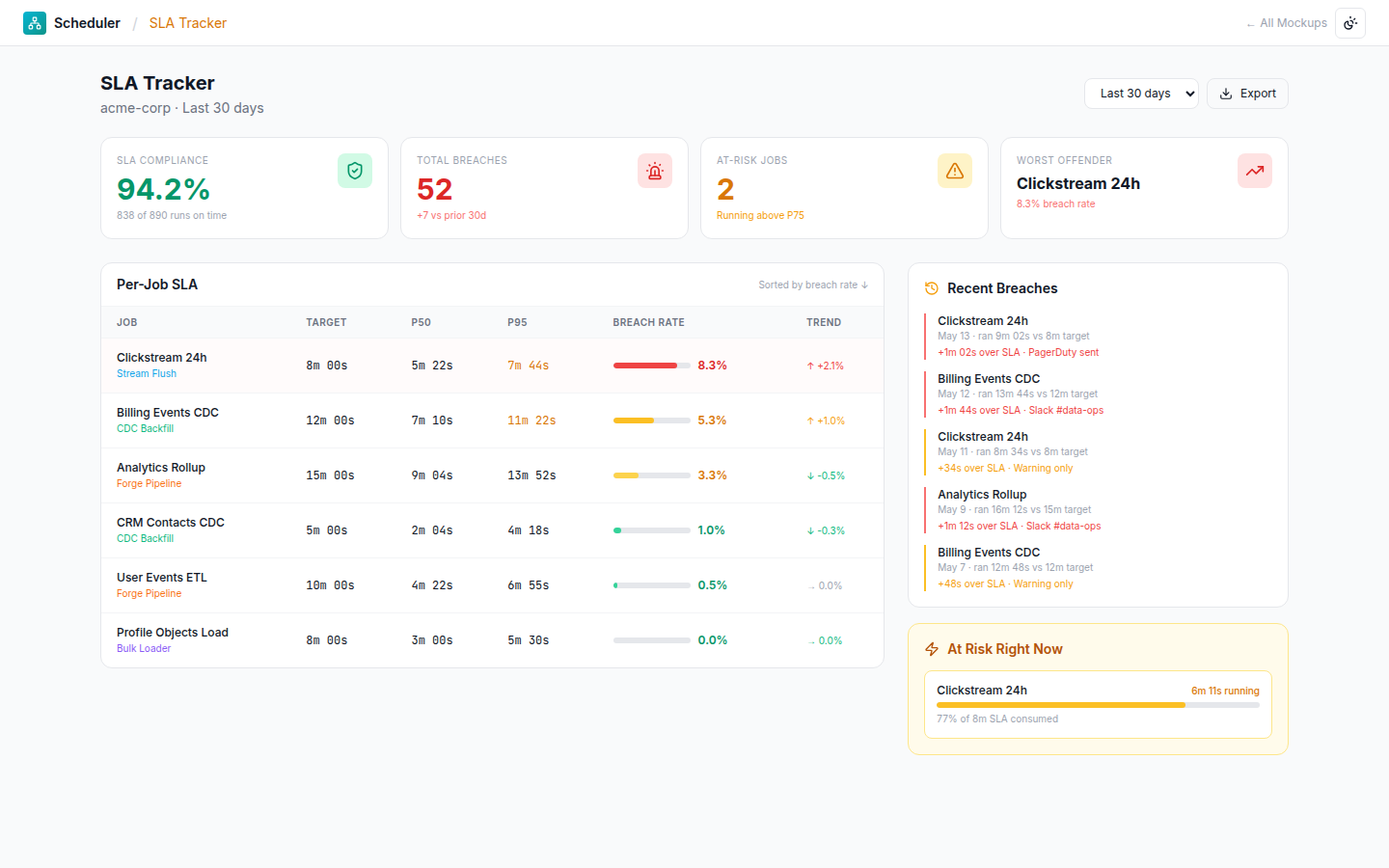Image resolution: width=1389 pixels, height=868 pixels.
Task: Open the Analytics Rollup job row
Action: point(492,475)
